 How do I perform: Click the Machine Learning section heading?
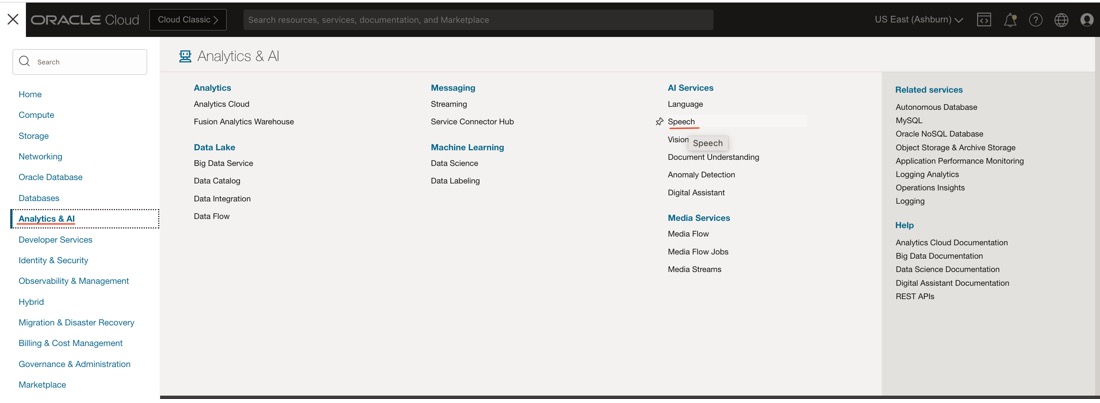tap(467, 147)
